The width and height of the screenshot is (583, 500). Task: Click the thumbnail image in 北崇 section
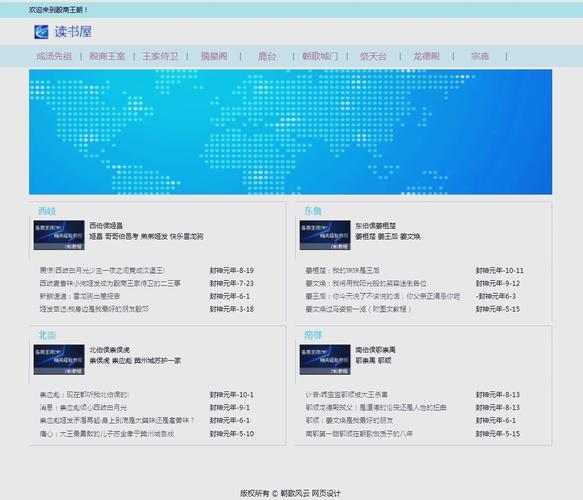pos(59,359)
